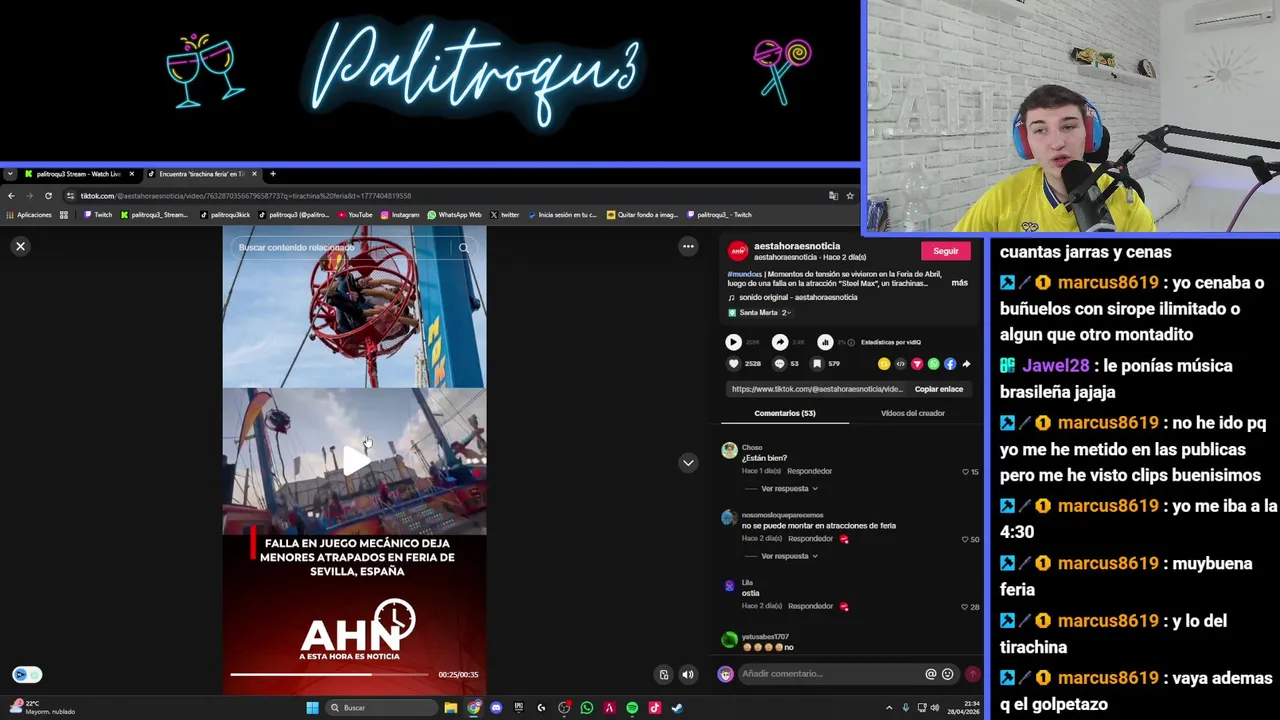Post comment with the red arrow button
The height and width of the screenshot is (720, 1280).
click(972, 674)
